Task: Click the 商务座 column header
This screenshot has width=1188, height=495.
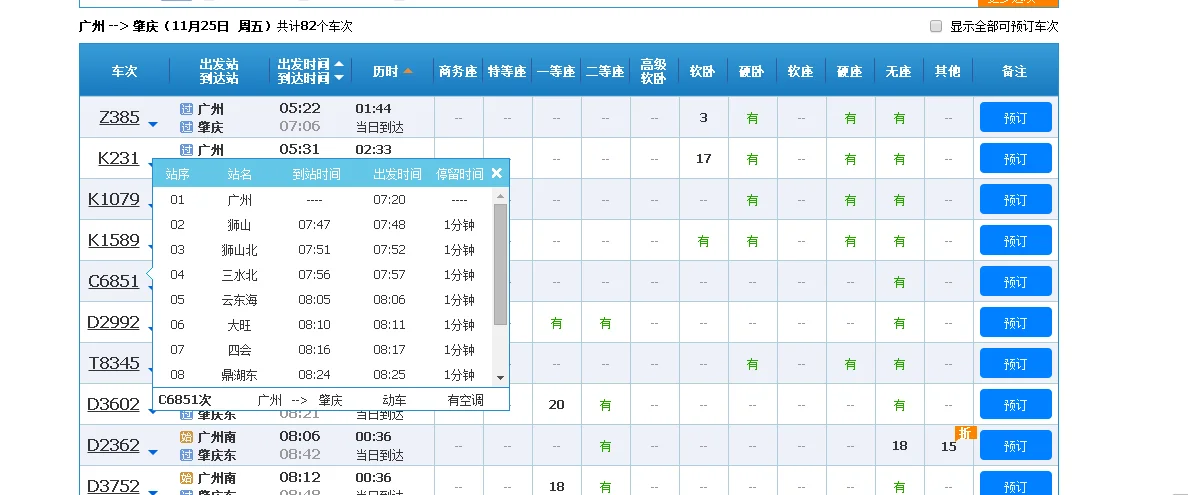Action: [x=458, y=71]
